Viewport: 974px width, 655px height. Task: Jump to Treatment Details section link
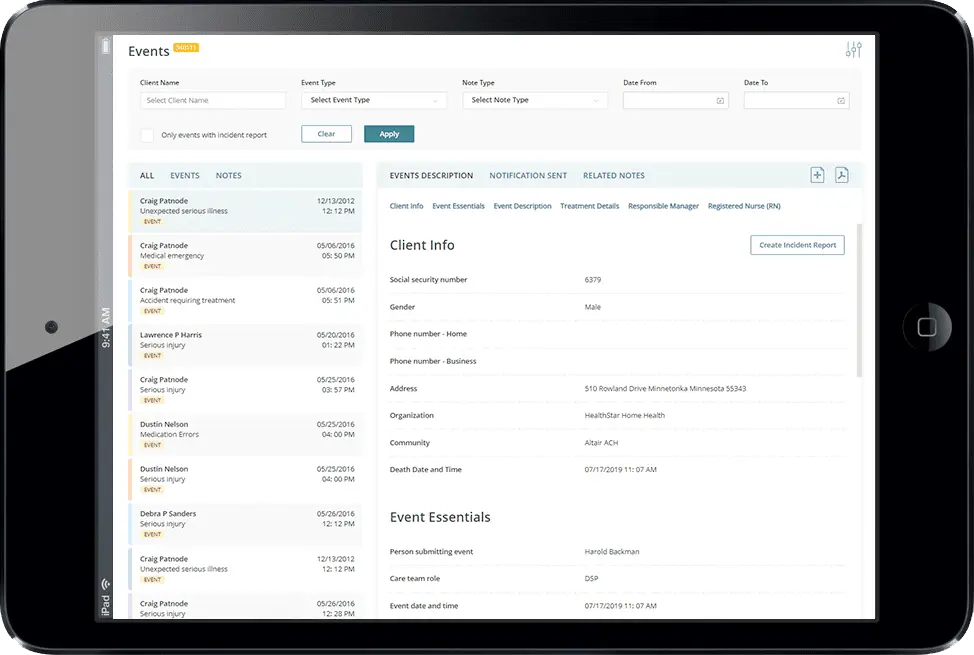pos(589,206)
